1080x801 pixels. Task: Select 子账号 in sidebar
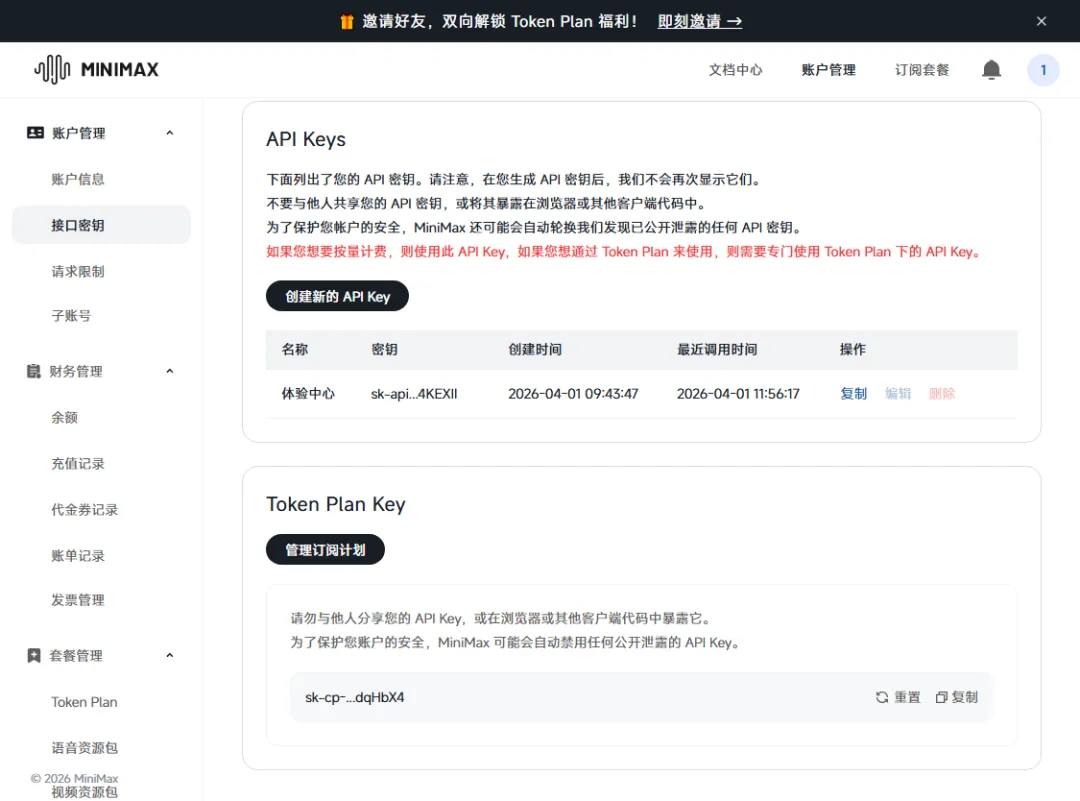[x=71, y=316]
